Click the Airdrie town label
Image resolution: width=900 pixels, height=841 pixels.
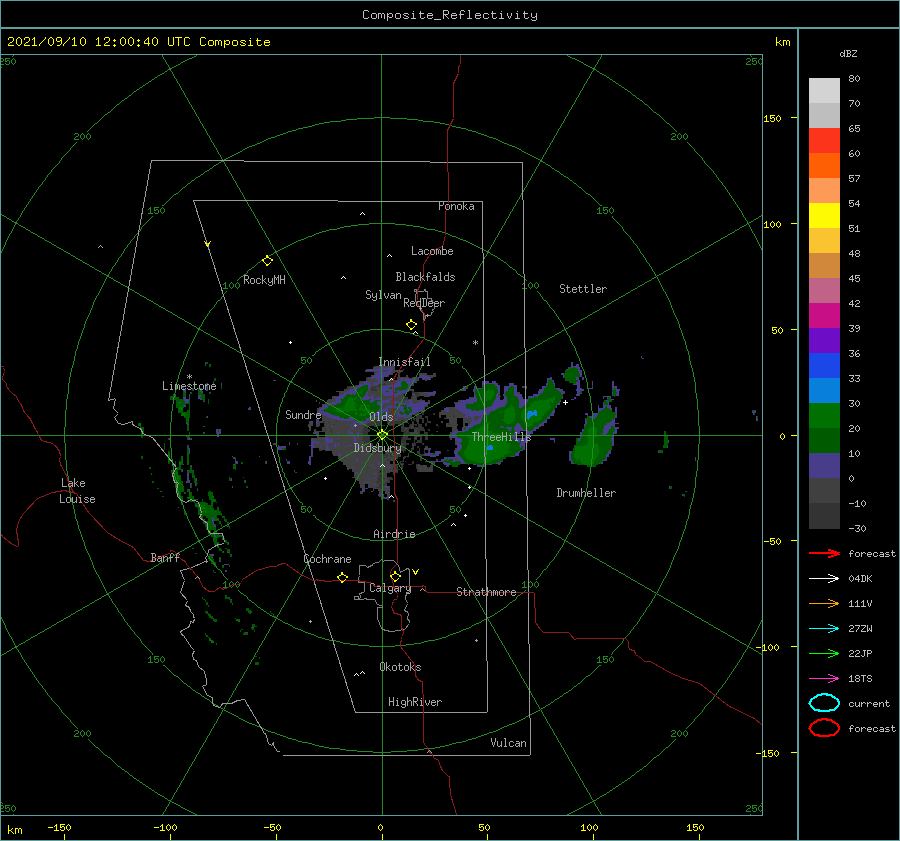click(x=394, y=534)
